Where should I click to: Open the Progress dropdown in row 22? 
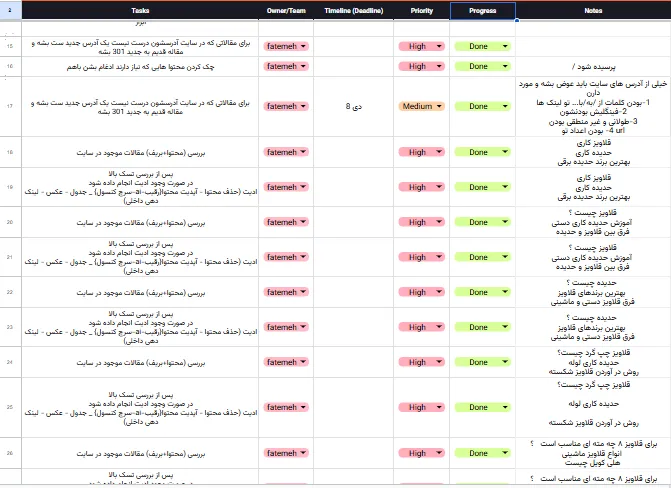(482, 292)
